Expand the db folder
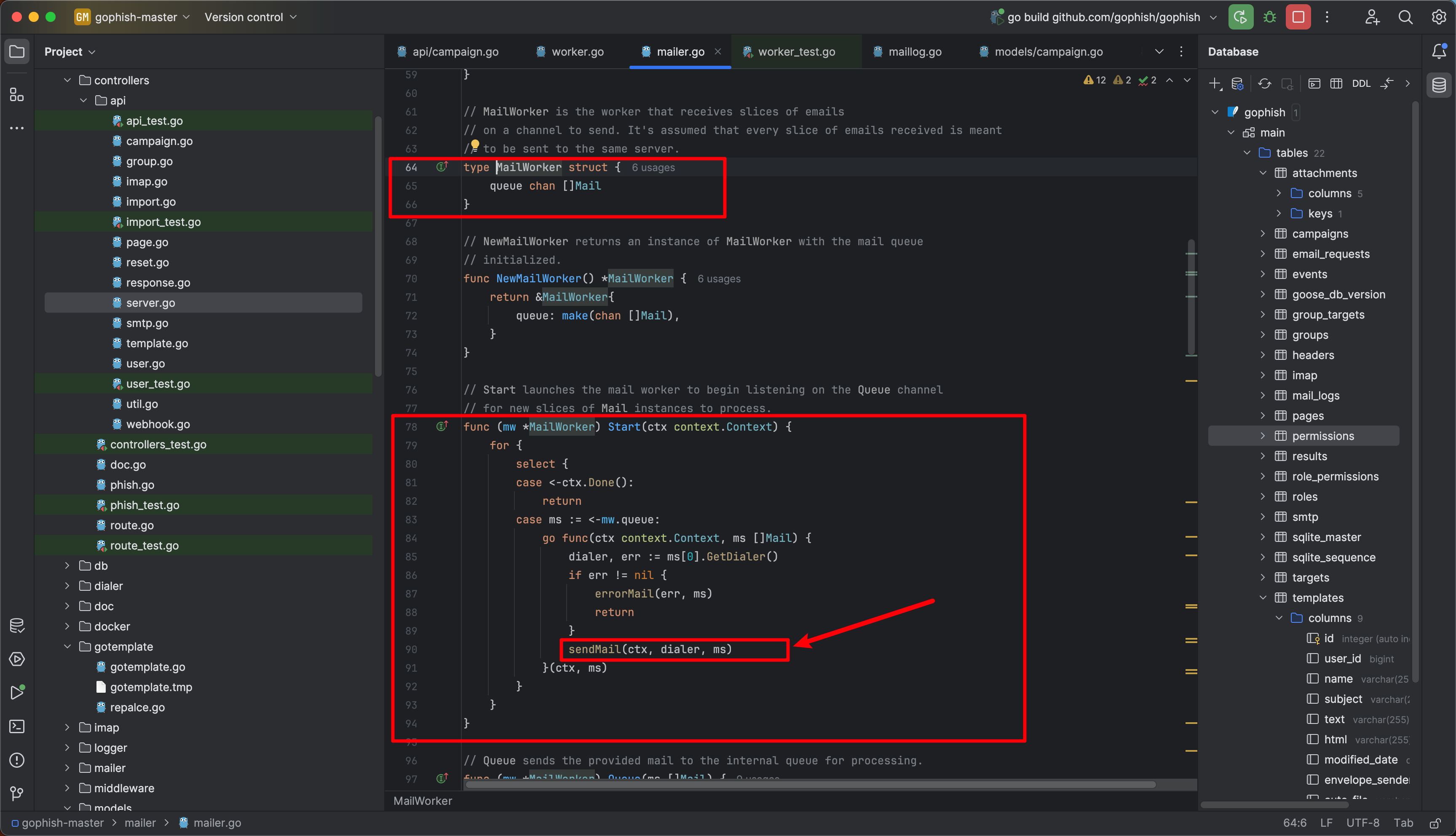This screenshot has width=1456, height=836. point(67,565)
